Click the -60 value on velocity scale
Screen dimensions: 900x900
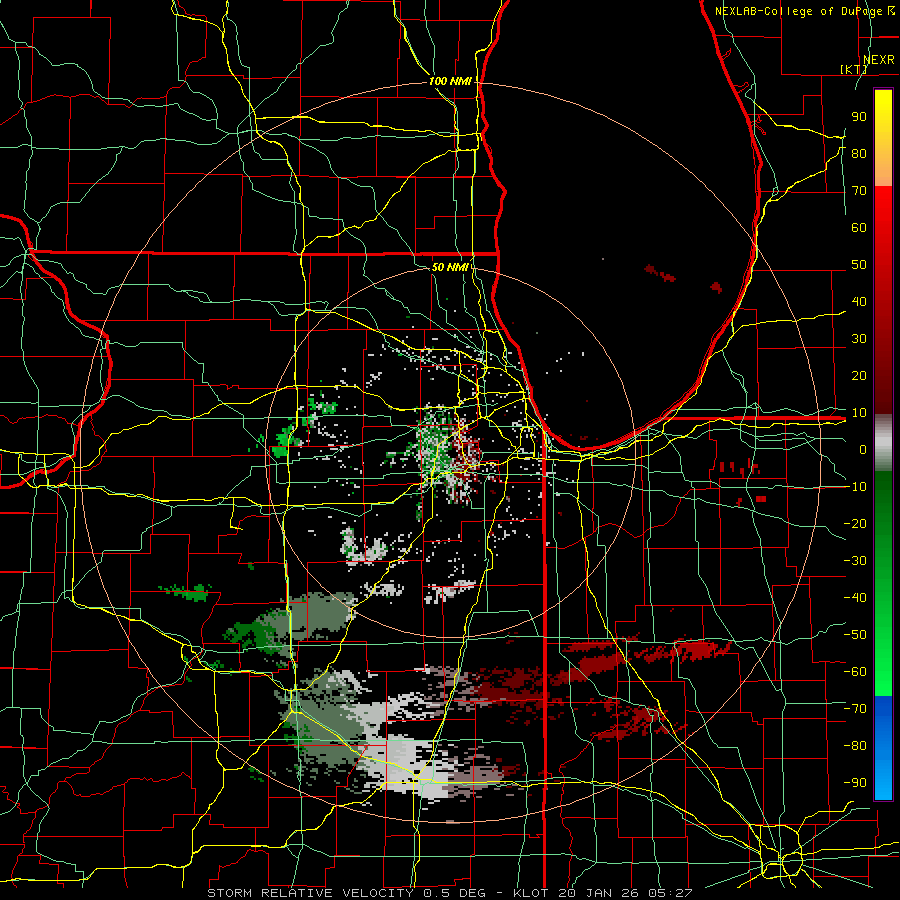coord(855,672)
